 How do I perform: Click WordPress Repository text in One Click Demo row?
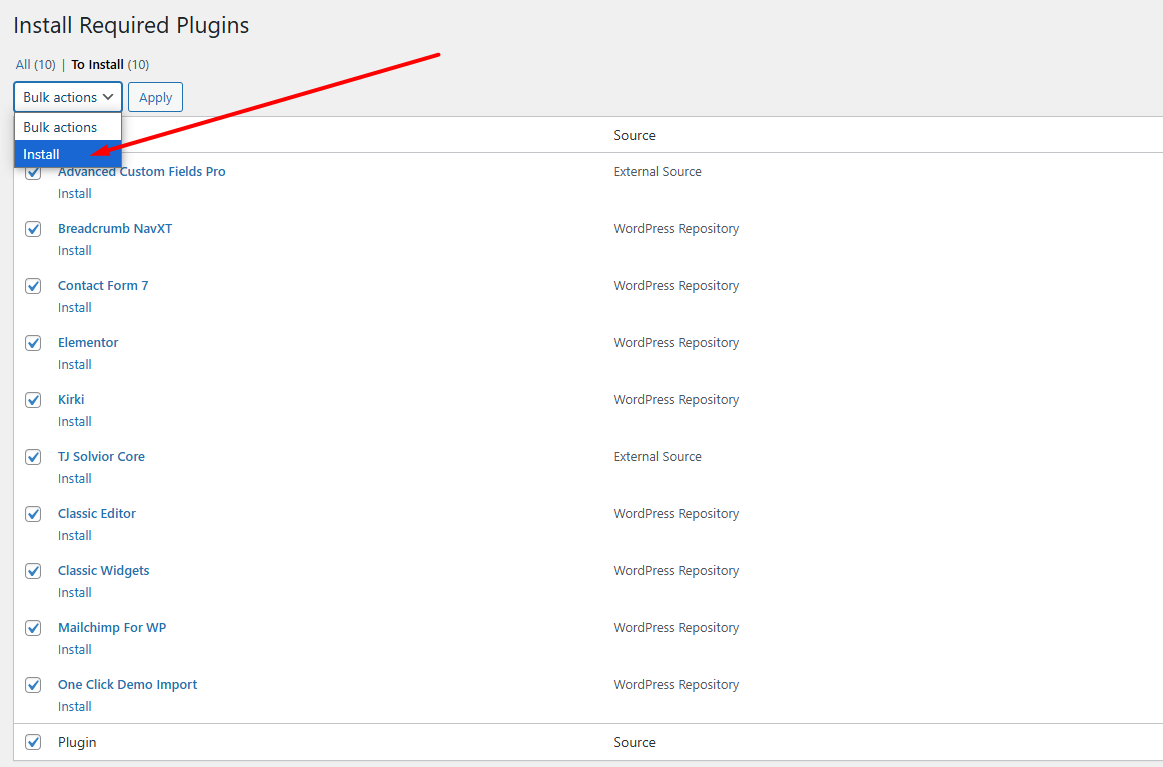pyautogui.click(x=676, y=685)
